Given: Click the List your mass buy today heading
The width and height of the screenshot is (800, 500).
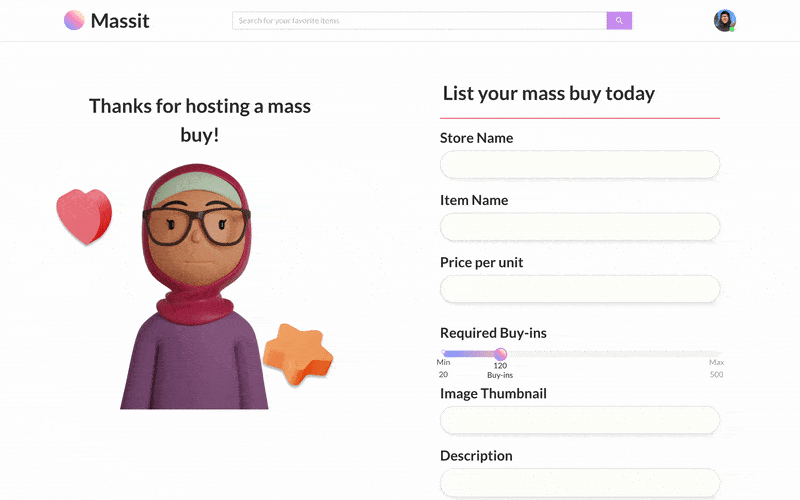Looking at the screenshot, I should 548,93.
